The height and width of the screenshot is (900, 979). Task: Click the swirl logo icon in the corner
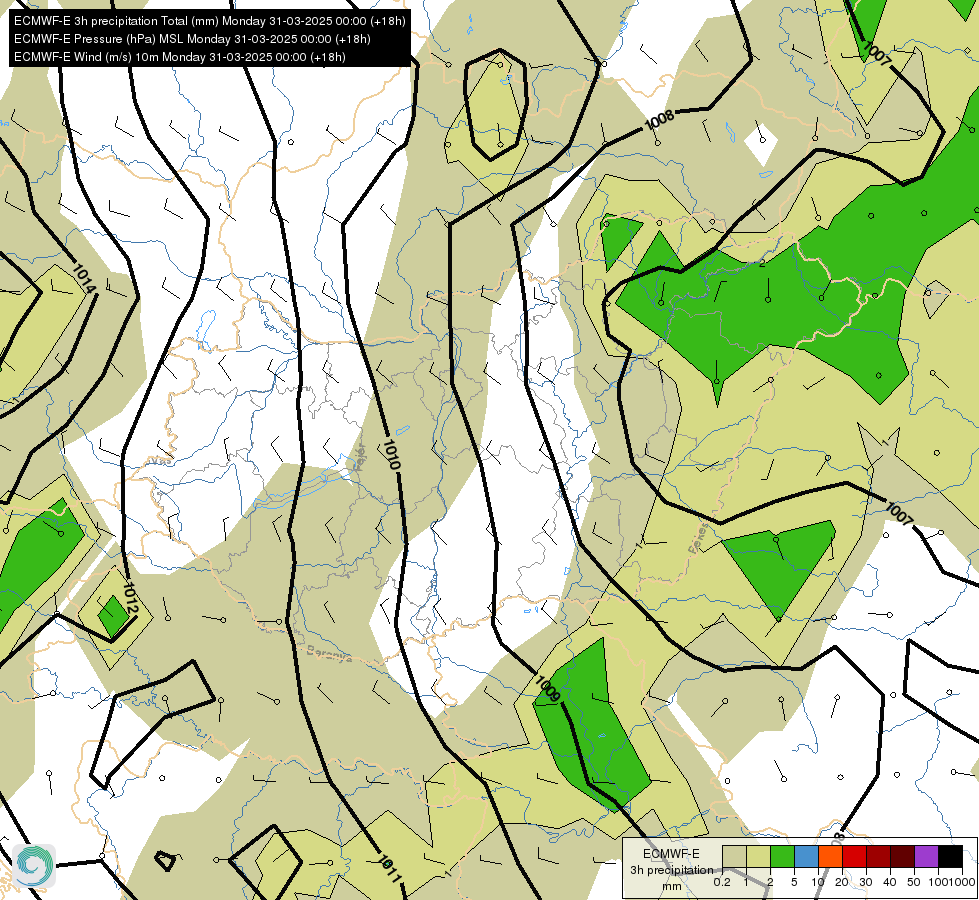coord(34,866)
